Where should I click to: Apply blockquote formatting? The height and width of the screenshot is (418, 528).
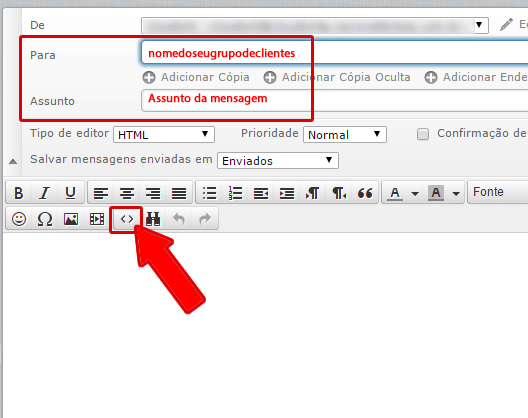pos(365,193)
